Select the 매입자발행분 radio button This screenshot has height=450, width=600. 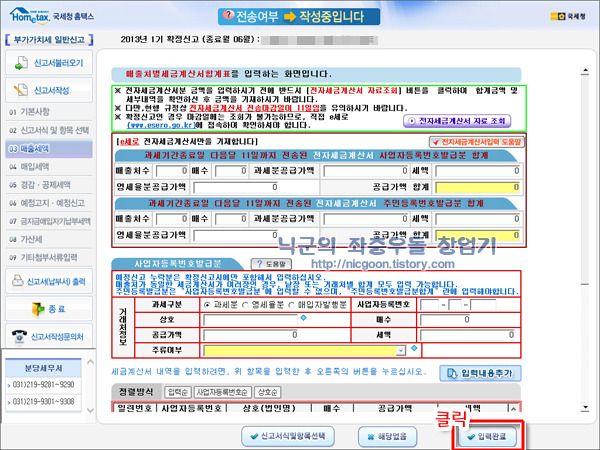291,305
